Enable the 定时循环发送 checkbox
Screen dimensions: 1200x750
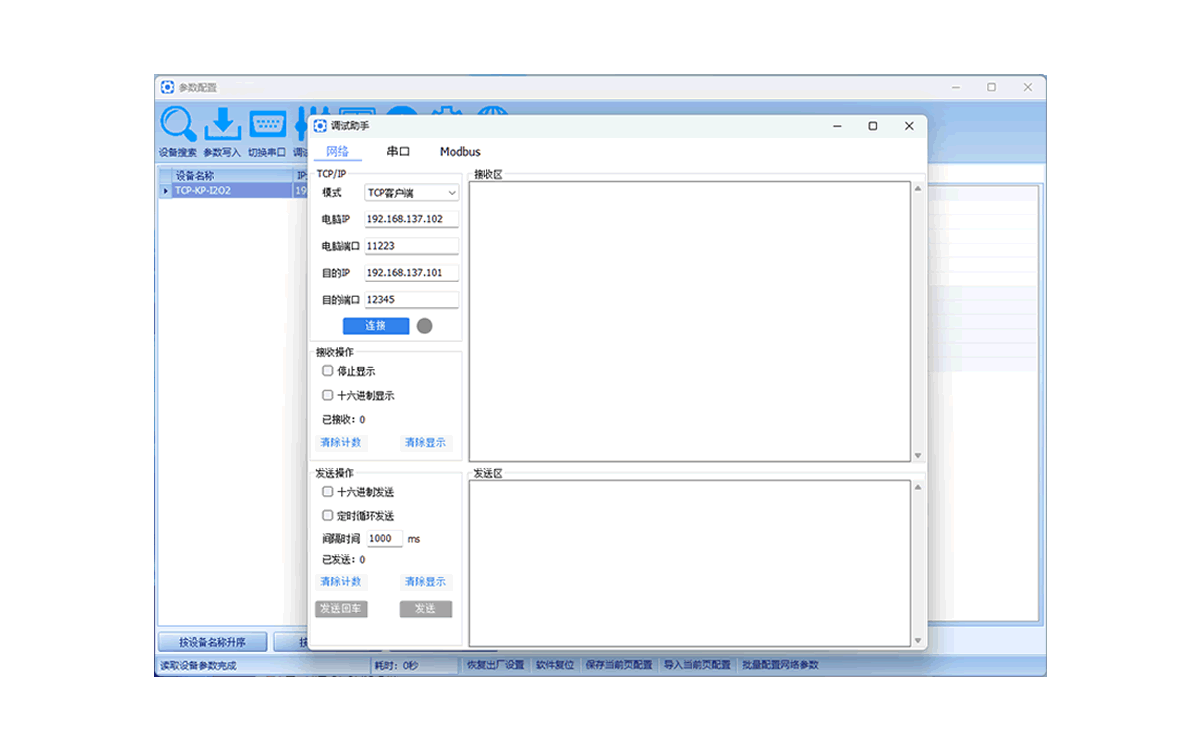tap(328, 516)
